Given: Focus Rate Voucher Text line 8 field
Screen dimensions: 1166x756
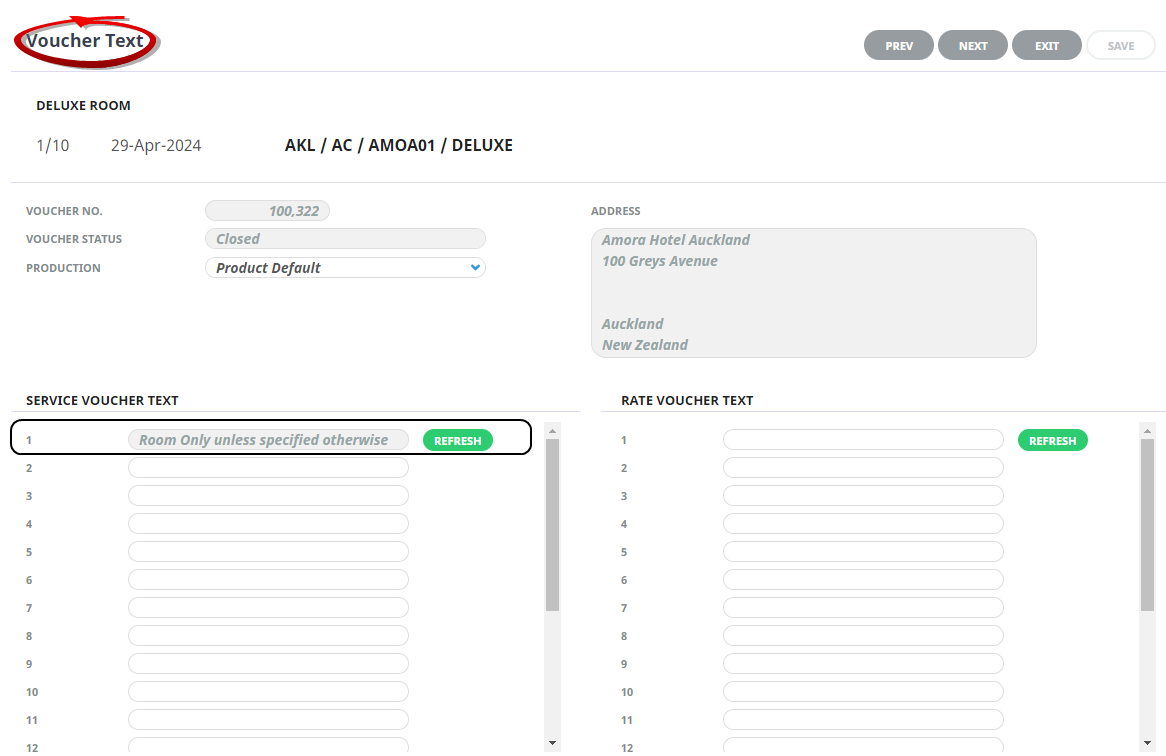Looking at the screenshot, I should pyautogui.click(x=862, y=636).
